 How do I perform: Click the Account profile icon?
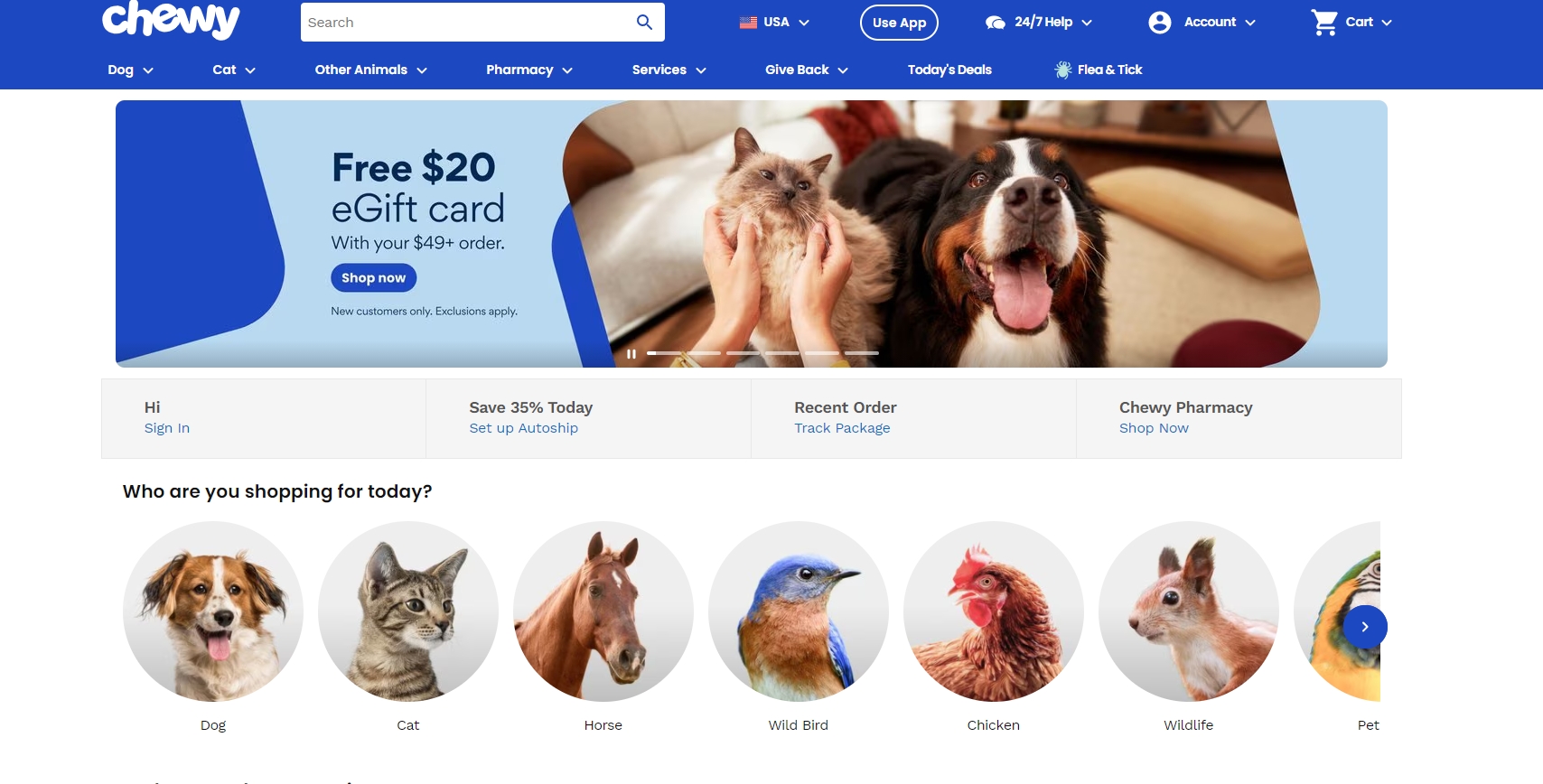[1159, 23]
